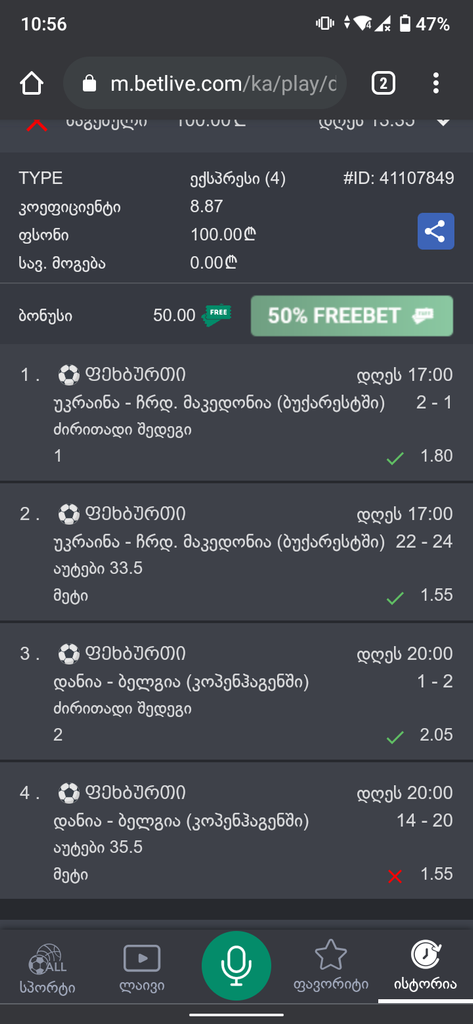Screen dimensions: 473x1024
Task: Switch to the ლაივი tab
Action: click(142, 970)
